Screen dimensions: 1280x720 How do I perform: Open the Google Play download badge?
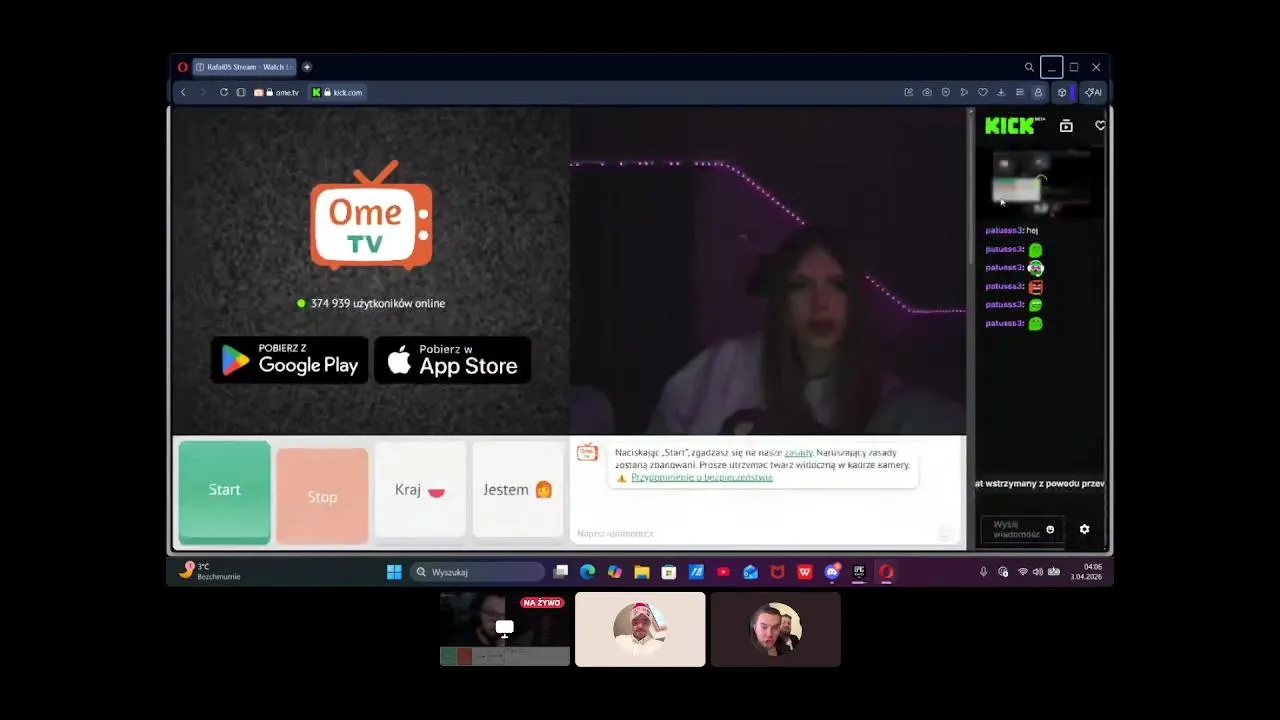pos(289,360)
